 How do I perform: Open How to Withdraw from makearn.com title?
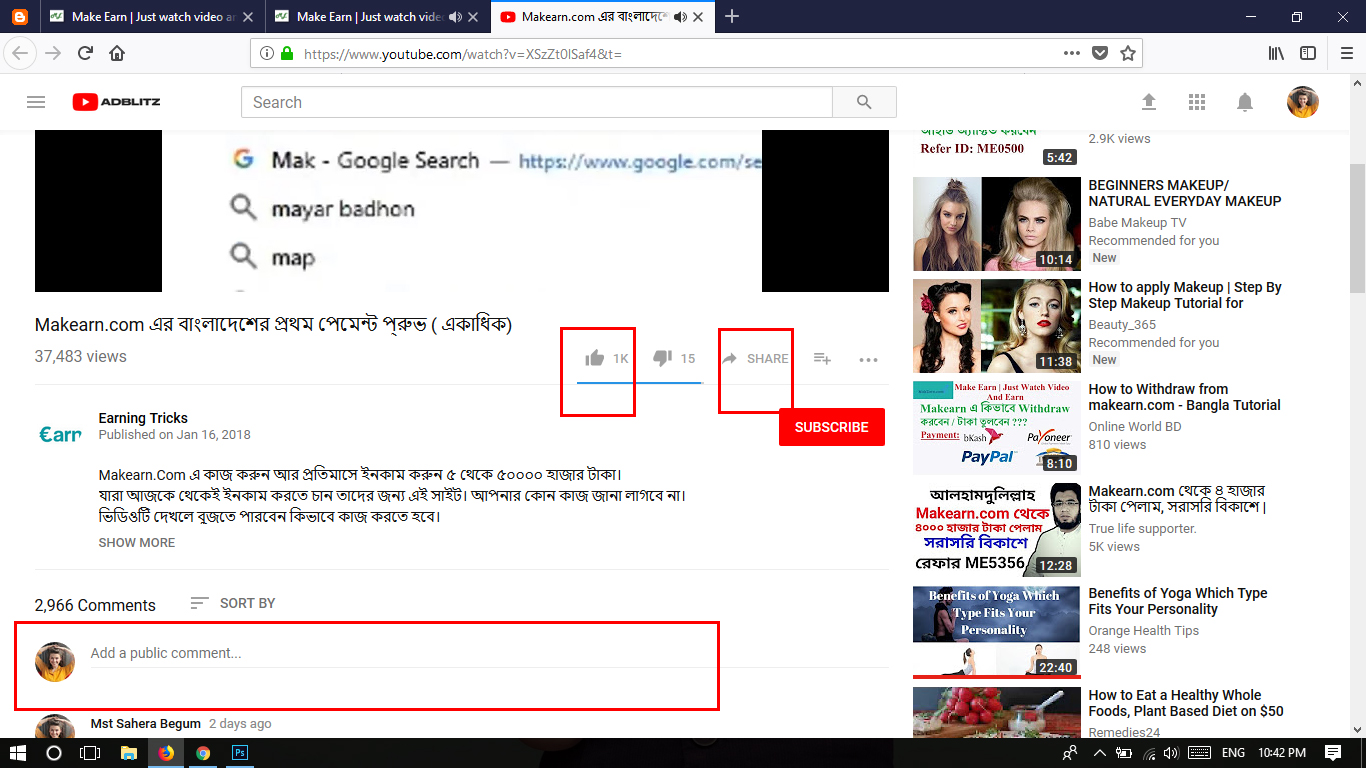click(x=1185, y=397)
